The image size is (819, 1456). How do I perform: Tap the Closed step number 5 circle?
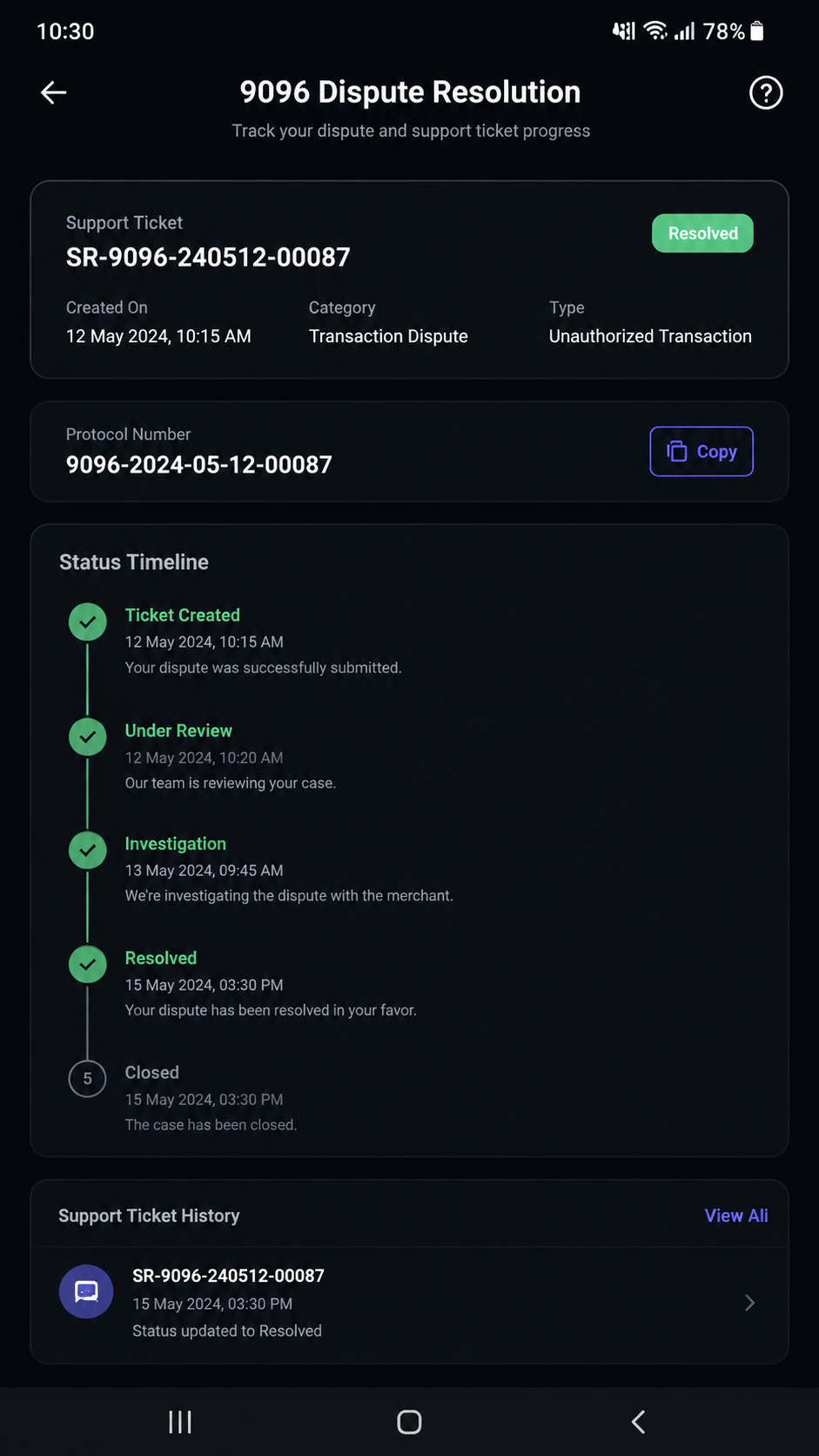[88, 1079]
